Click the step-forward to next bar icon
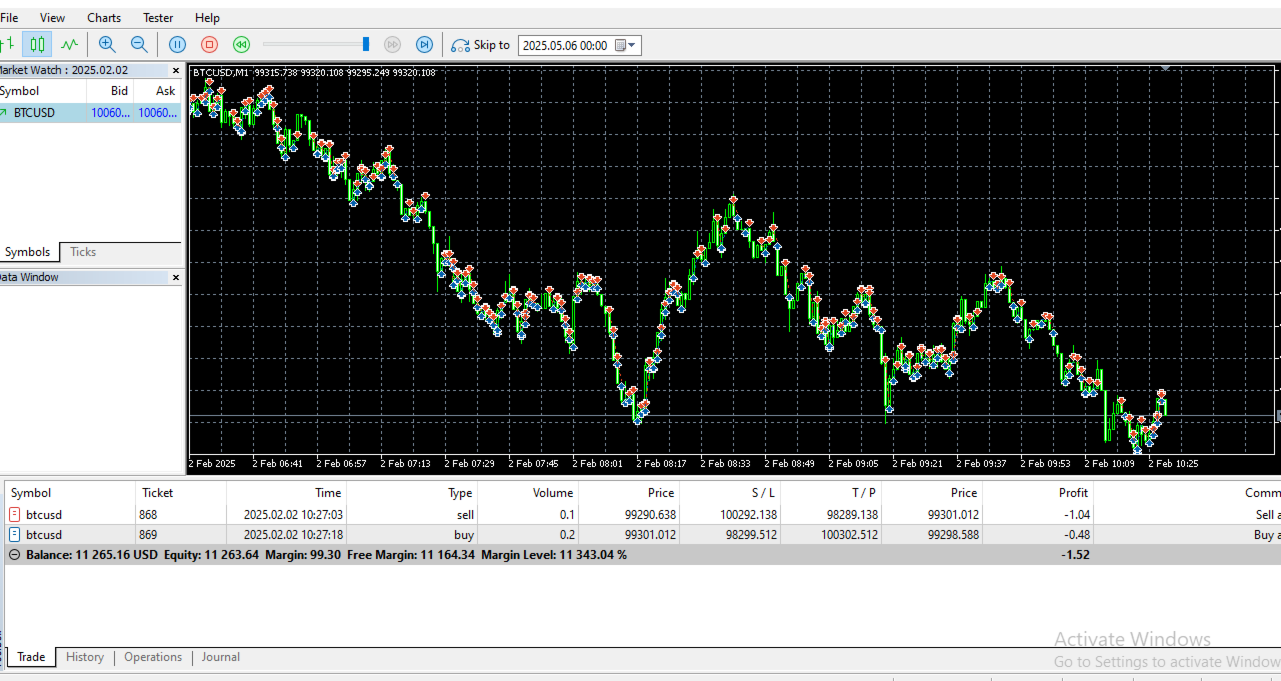This screenshot has height=681, width=1281. point(424,44)
